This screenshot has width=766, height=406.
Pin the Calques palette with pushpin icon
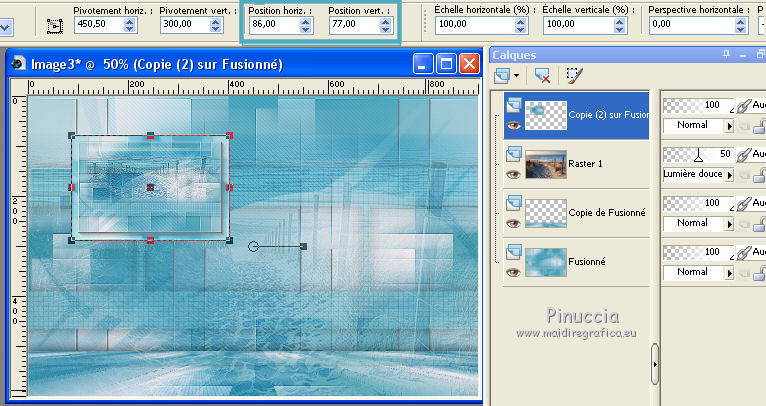[x=726, y=55]
